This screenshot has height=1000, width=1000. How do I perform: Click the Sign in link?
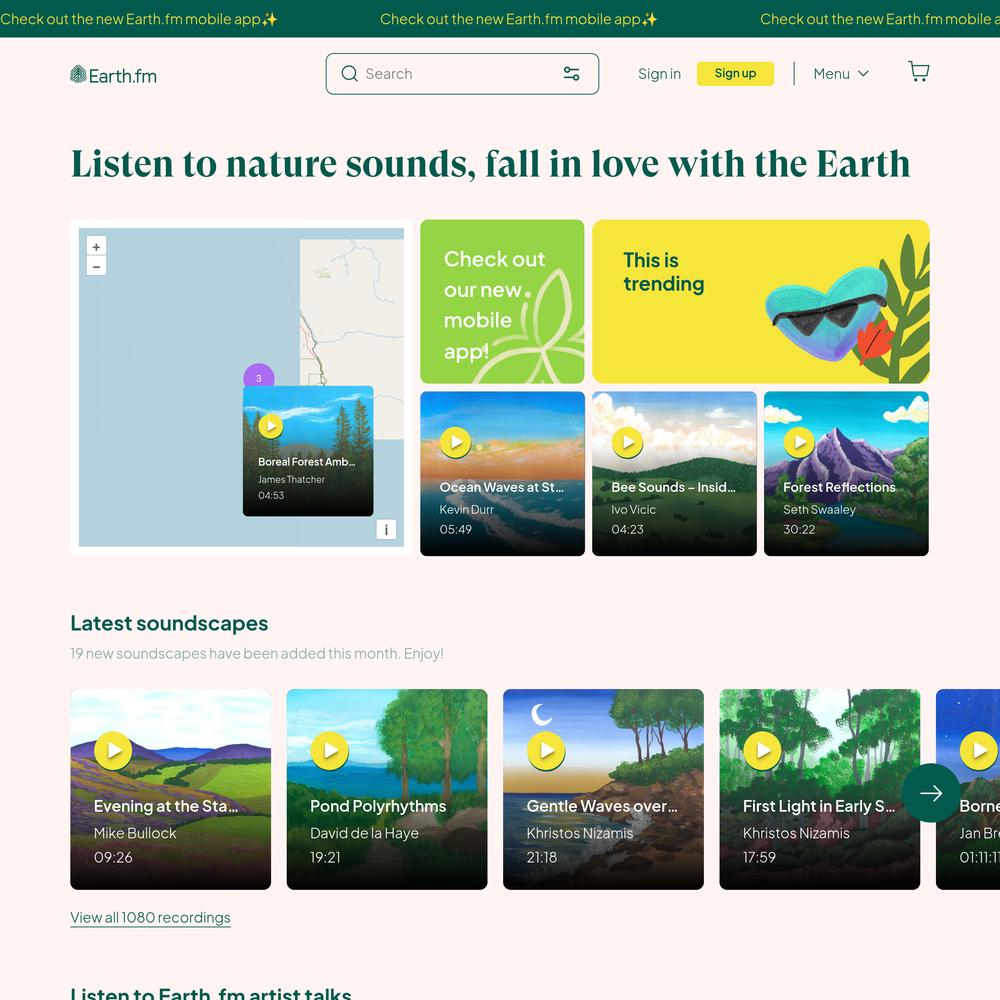coord(659,74)
